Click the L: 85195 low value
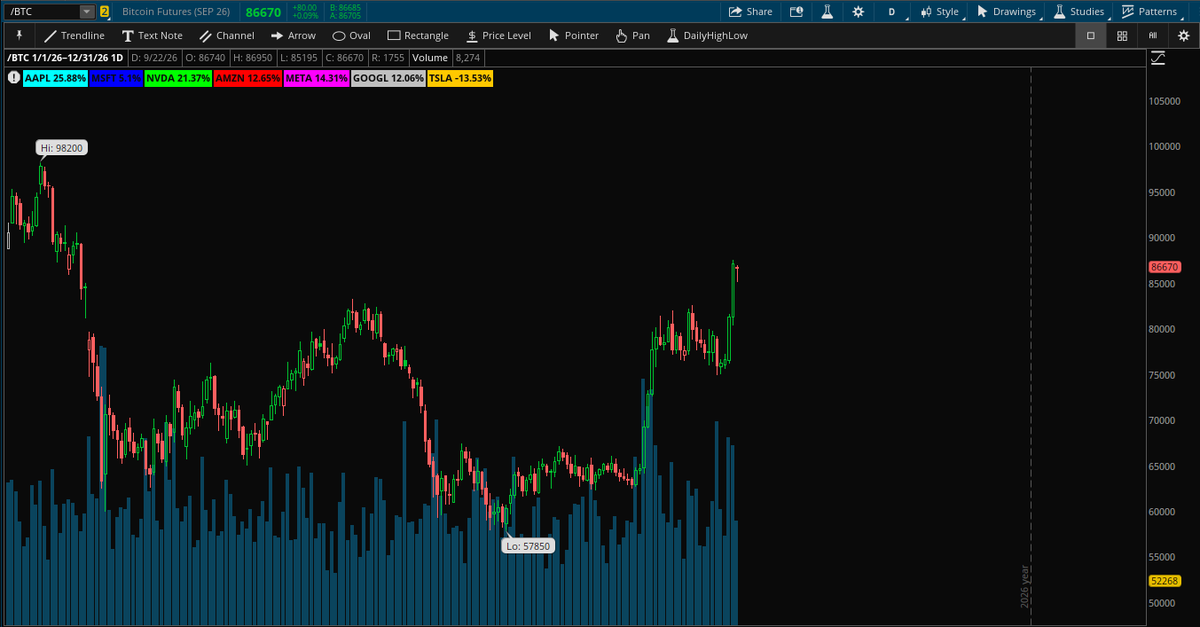The height and width of the screenshot is (627, 1200). [297, 58]
